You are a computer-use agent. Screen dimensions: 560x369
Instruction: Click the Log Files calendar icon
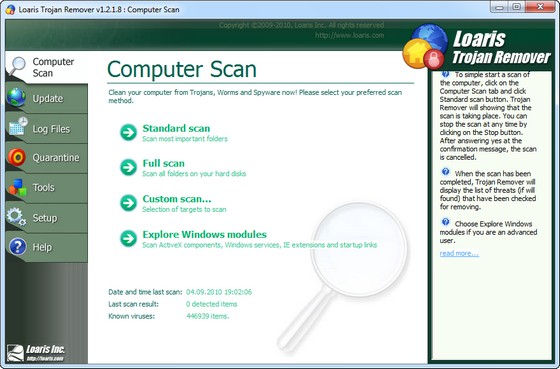coord(18,126)
